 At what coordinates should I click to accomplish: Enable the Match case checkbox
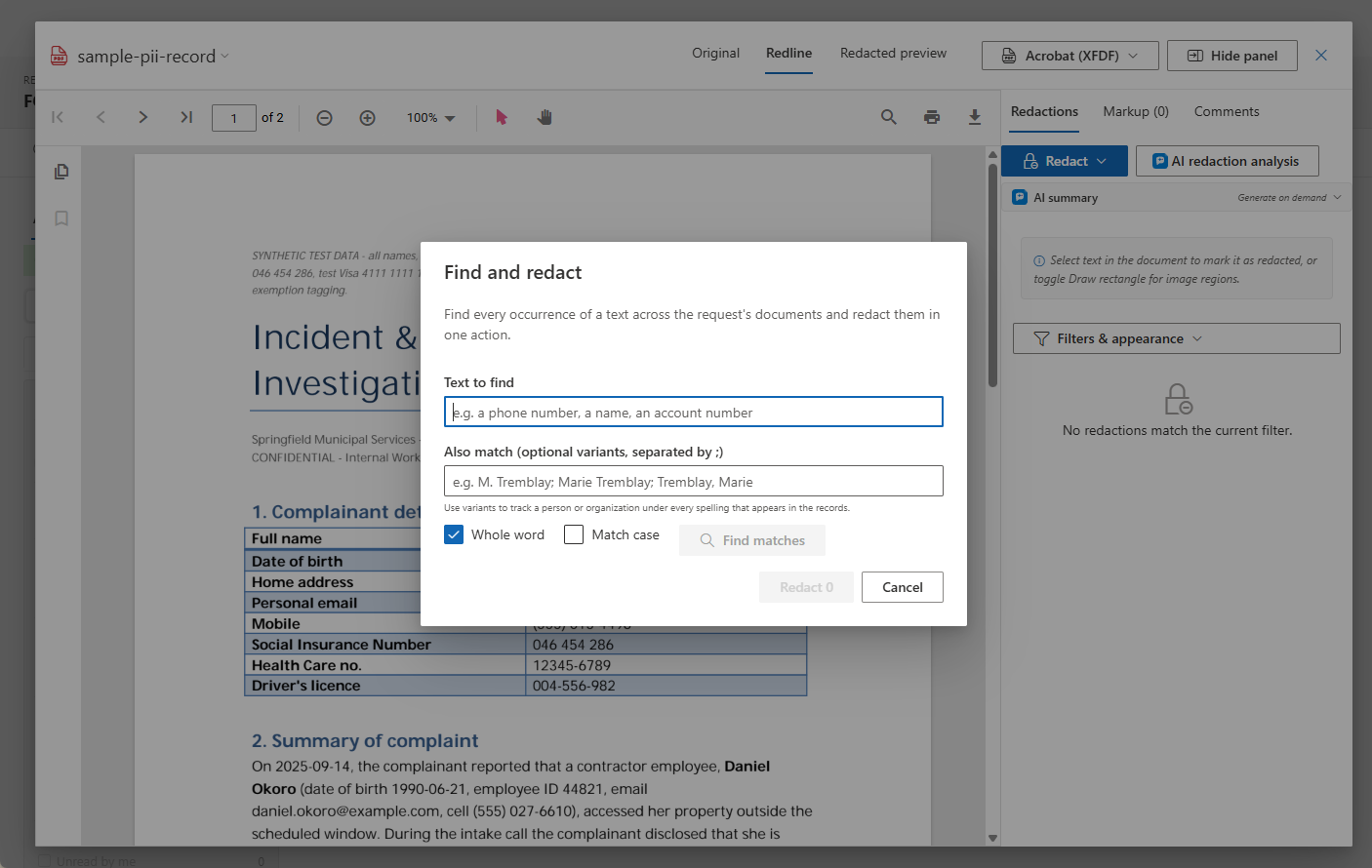574,534
